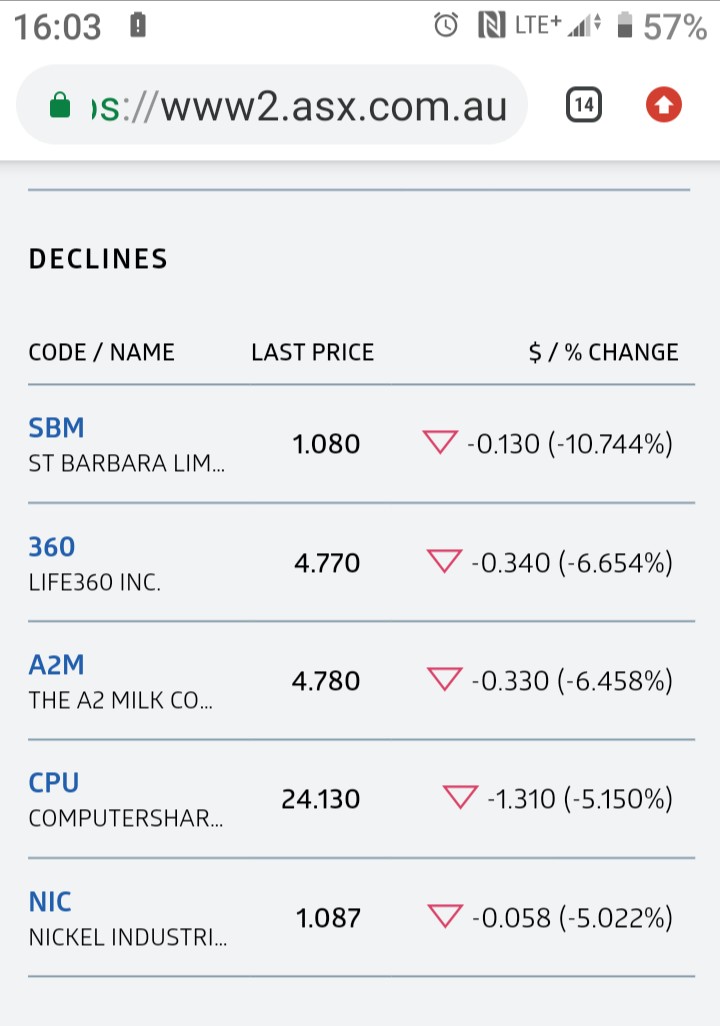Tap the $ / % CHANGE column header
This screenshot has height=1026, width=720.
(603, 352)
